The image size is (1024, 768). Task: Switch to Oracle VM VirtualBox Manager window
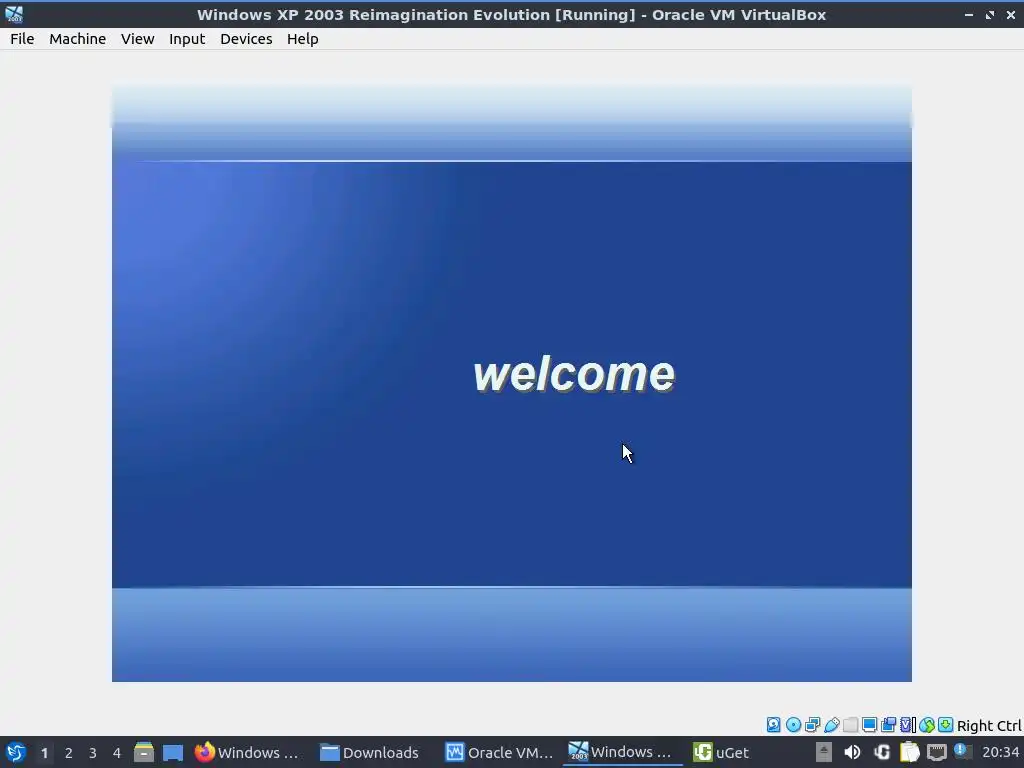(499, 752)
